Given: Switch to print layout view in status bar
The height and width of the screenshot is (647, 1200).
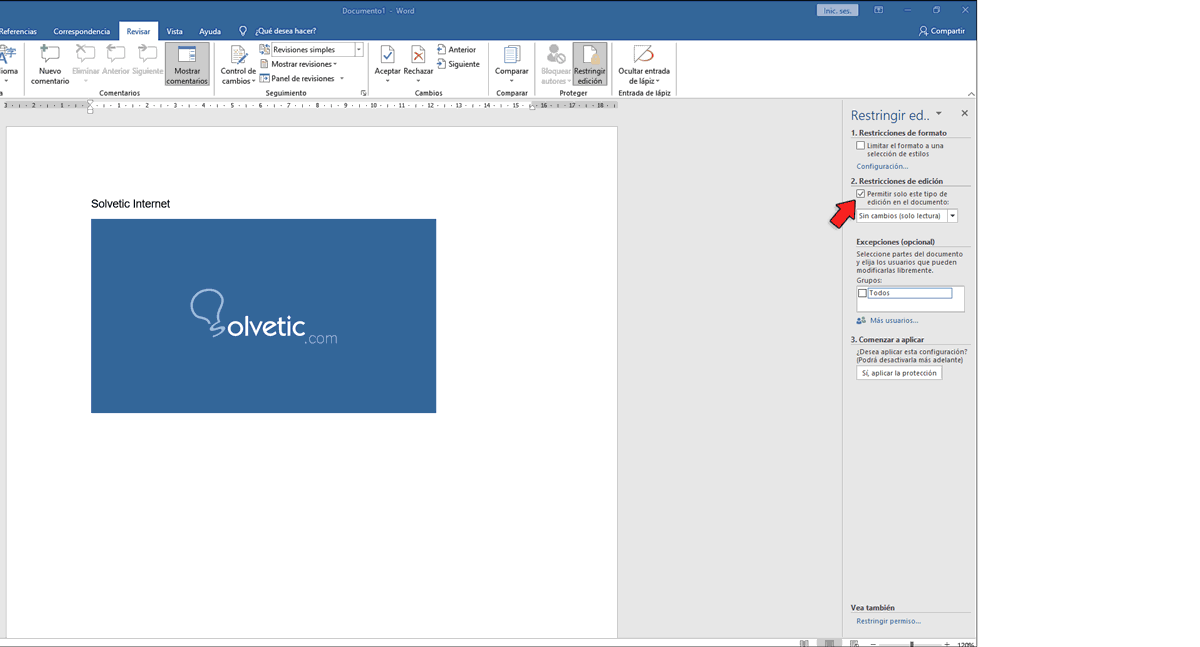Looking at the screenshot, I should coord(829,643).
